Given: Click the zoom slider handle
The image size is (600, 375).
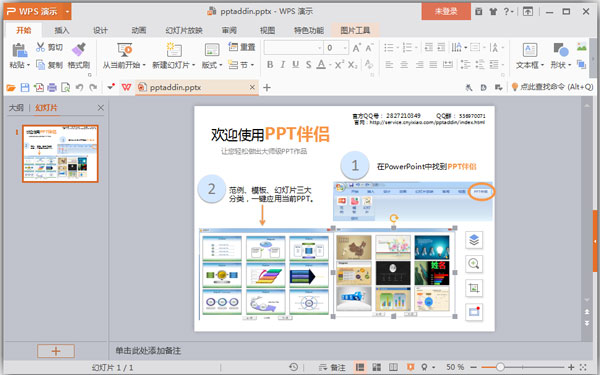Looking at the screenshot, I should pos(500,367).
